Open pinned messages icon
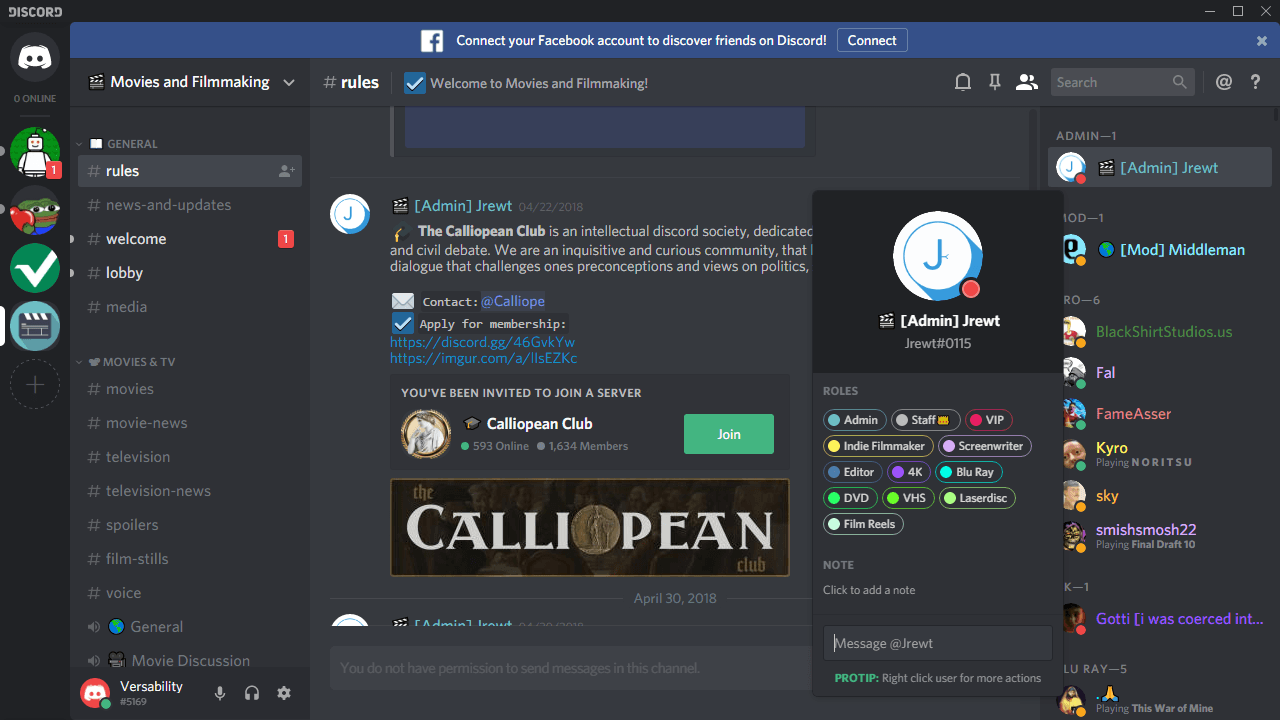This screenshot has width=1280, height=720. 994,81
